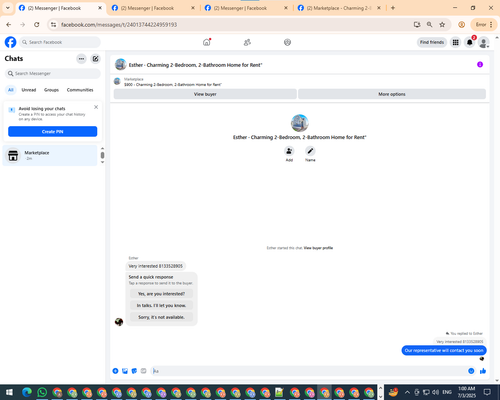Click the install app icon in address bar
This screenshot has height=400, width=500.
coord(417,25)
